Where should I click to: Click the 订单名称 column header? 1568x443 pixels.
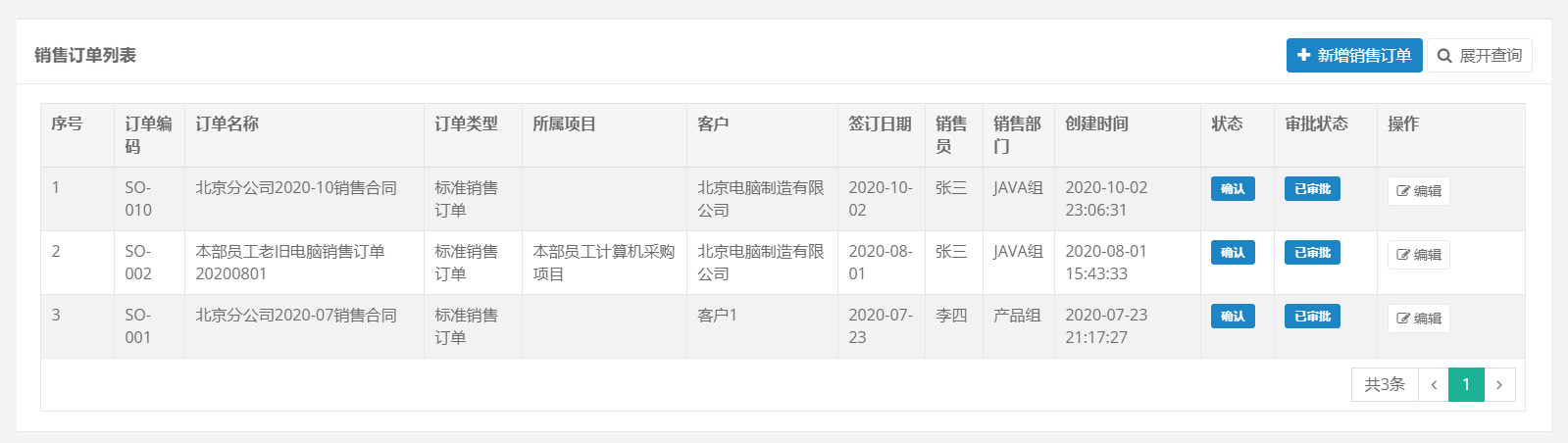click(227, 124)
